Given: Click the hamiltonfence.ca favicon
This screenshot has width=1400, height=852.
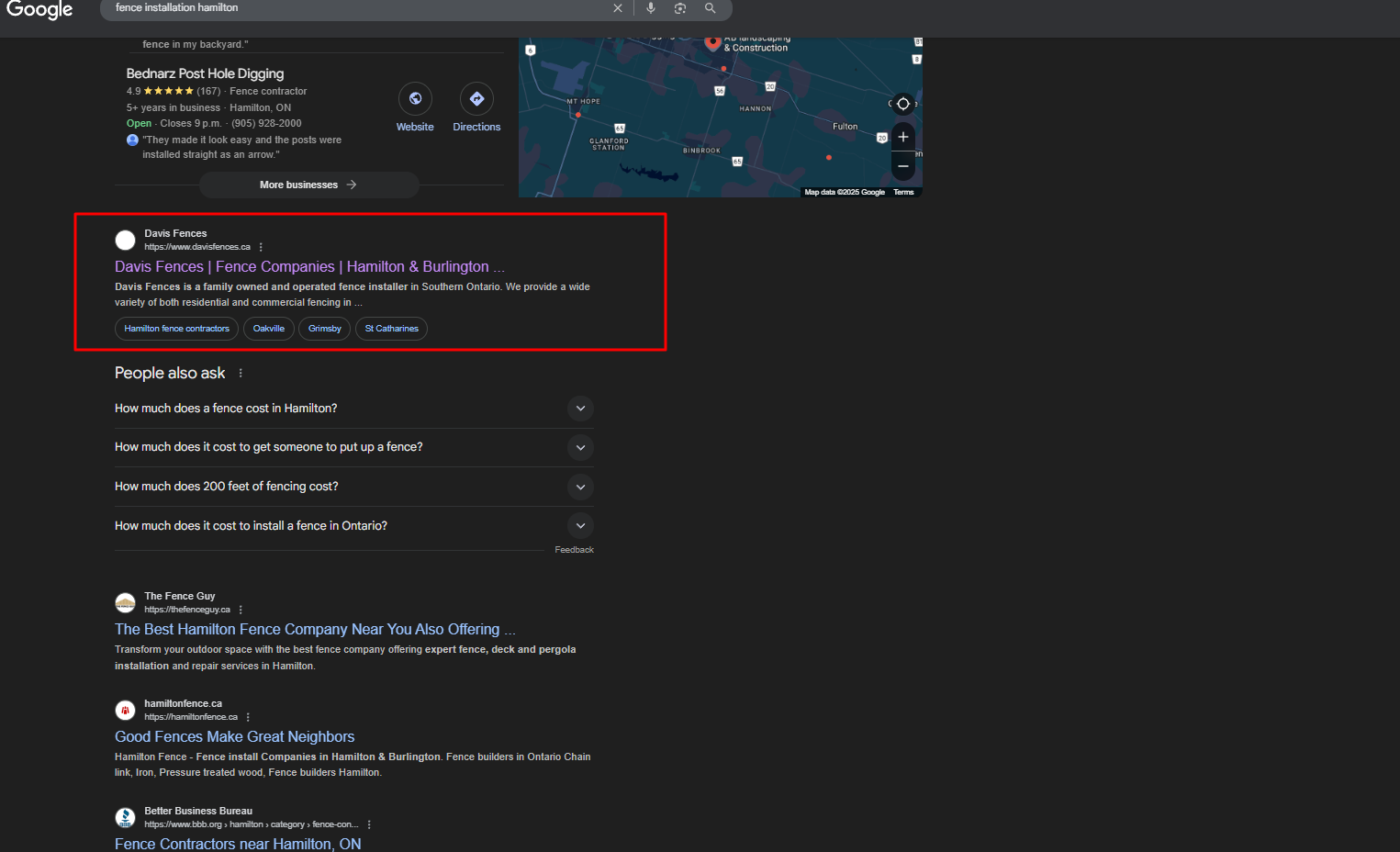Looking at the screenshot, I should tap(125, 711).
